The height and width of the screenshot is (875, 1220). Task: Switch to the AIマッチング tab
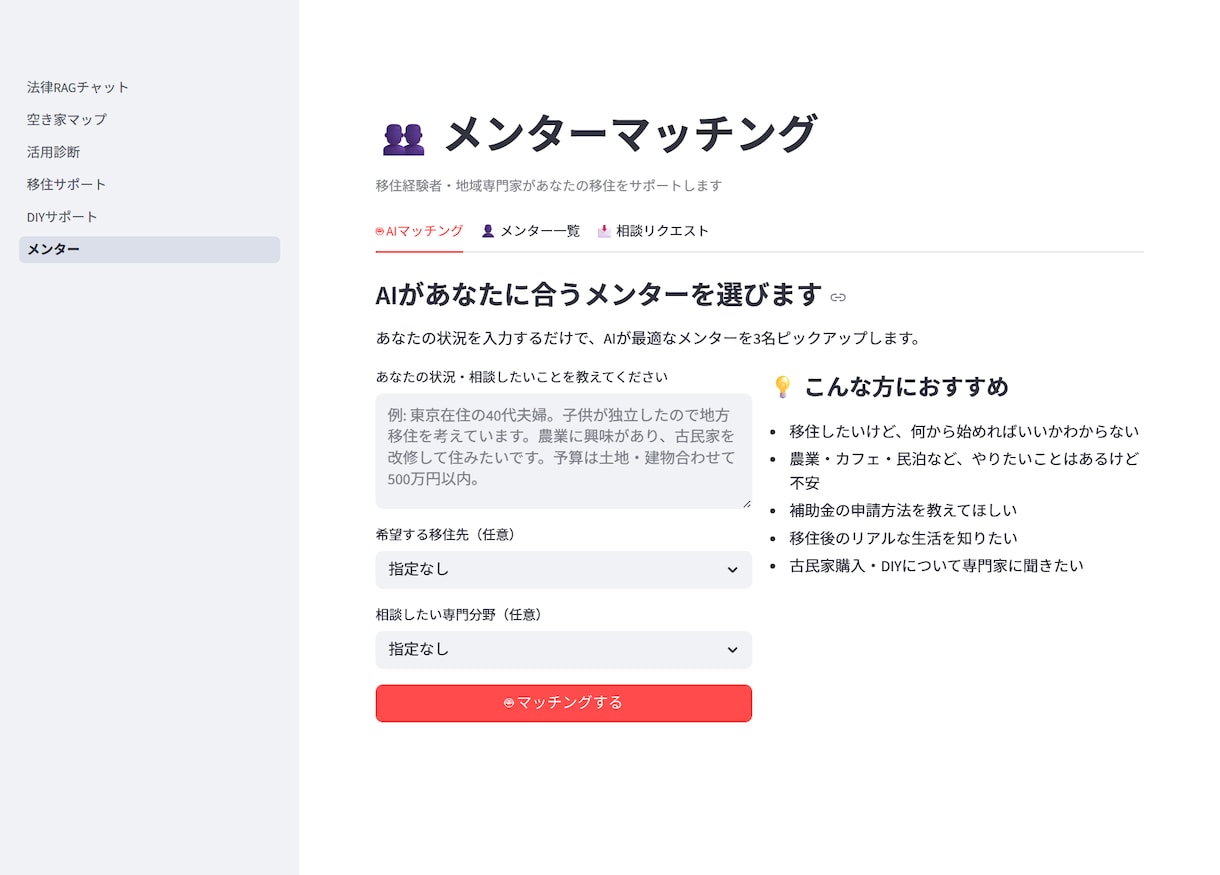(x=419, y=231)
